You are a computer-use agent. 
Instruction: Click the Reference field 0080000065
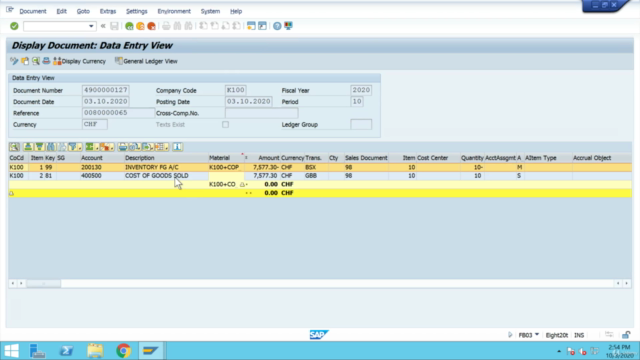(118, 113)
